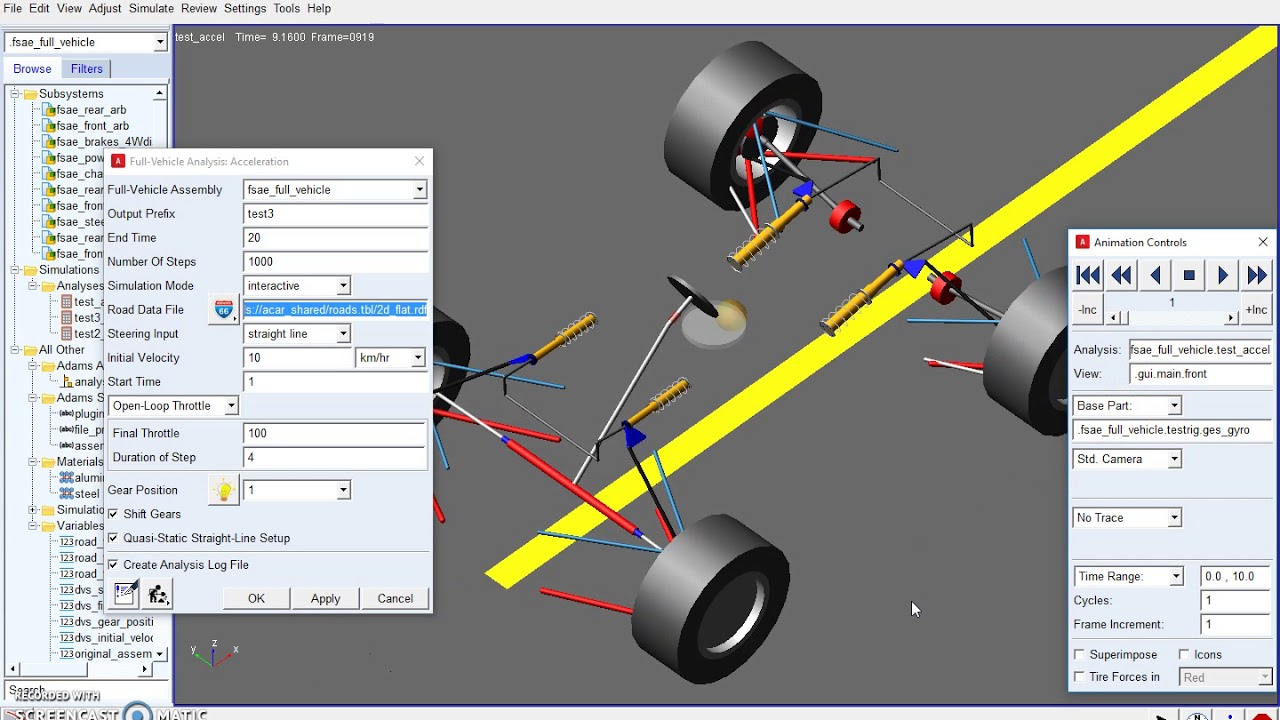Click the fsae_rear_arb subsystem icon
Image resolution: width=1280 pixels, height=720 pixels.
(48, 110)
